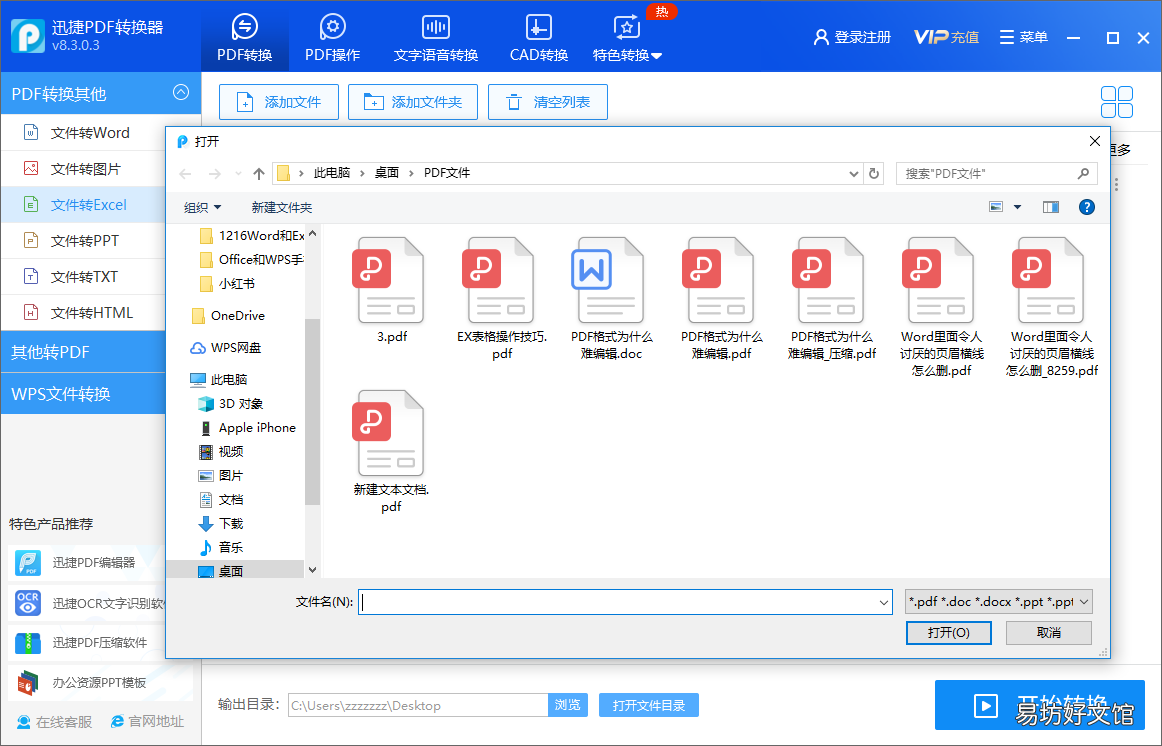Screen dimensions: 1162x746
Task: Switch to grid view icon in main window
Action: click(1116, 102)
